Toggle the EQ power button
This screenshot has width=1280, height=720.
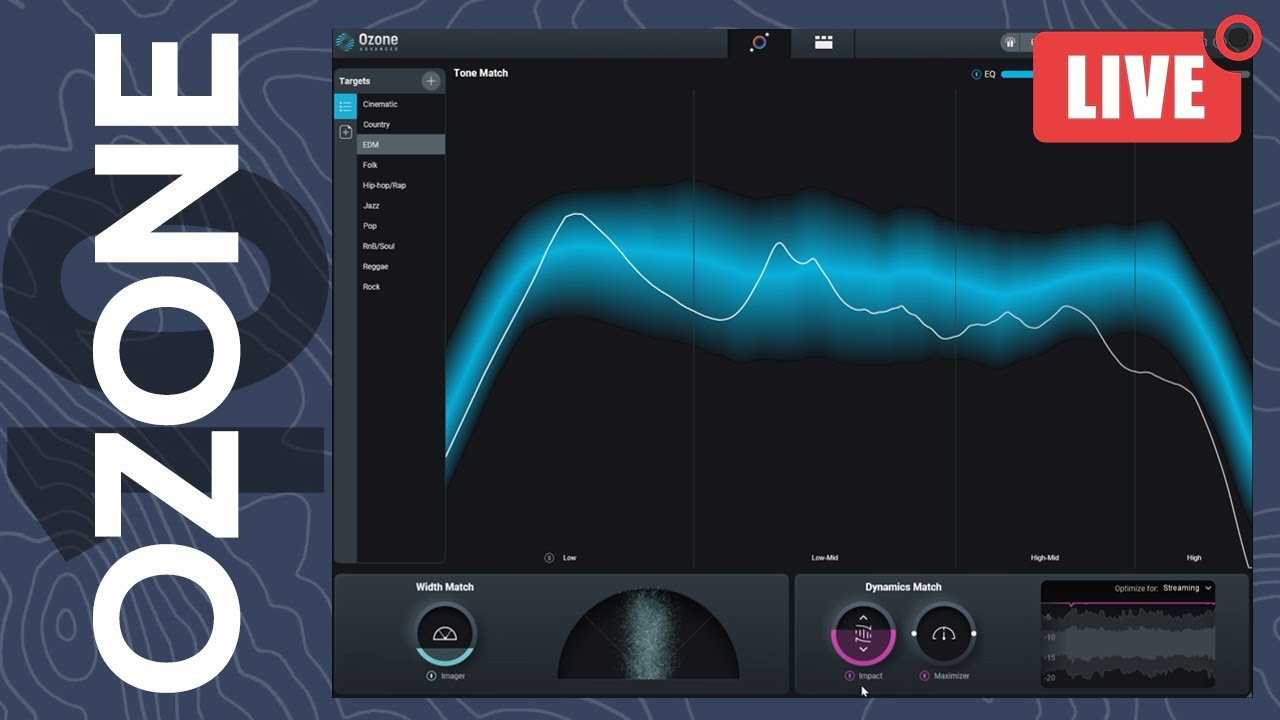click(x=976, y=74)
